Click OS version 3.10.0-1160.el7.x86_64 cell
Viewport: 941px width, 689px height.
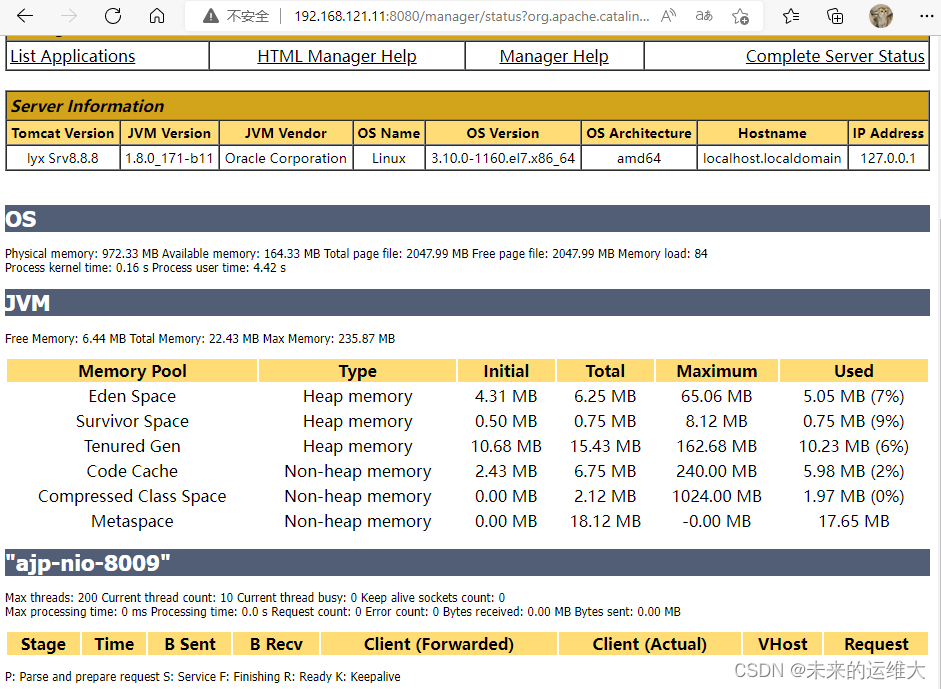coord(503,158)
